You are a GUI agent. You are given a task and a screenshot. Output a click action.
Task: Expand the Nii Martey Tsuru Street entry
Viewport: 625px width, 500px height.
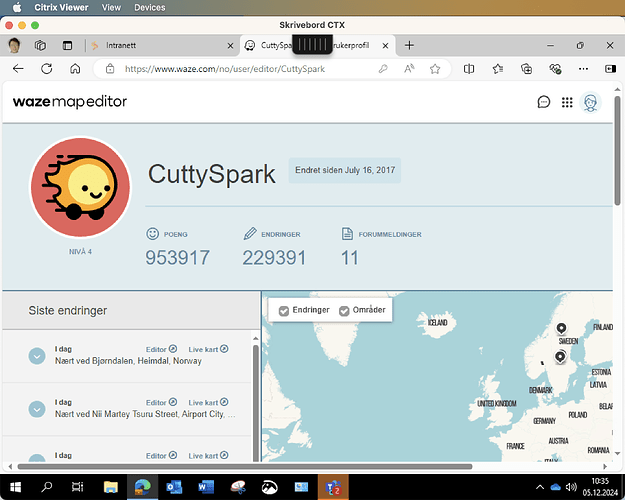(37, 409)
